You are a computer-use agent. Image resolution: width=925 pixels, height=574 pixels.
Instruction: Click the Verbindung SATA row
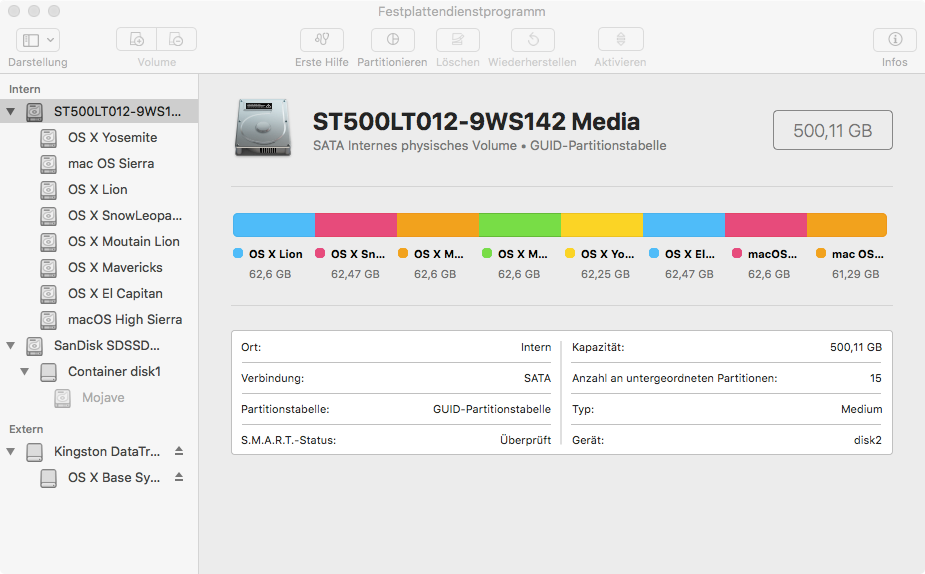[x=396, y=378]
